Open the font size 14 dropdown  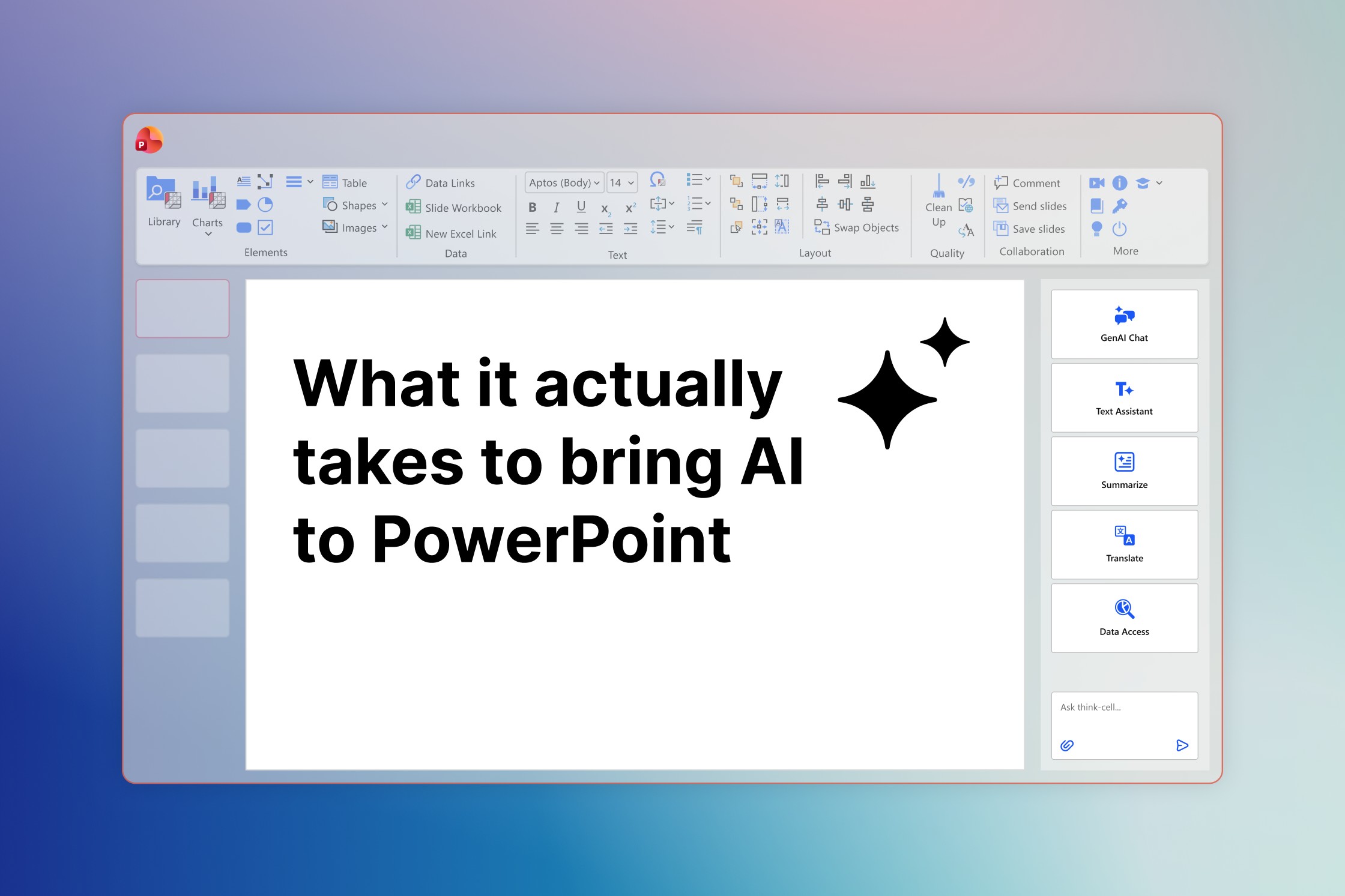(x=621, y=182)
